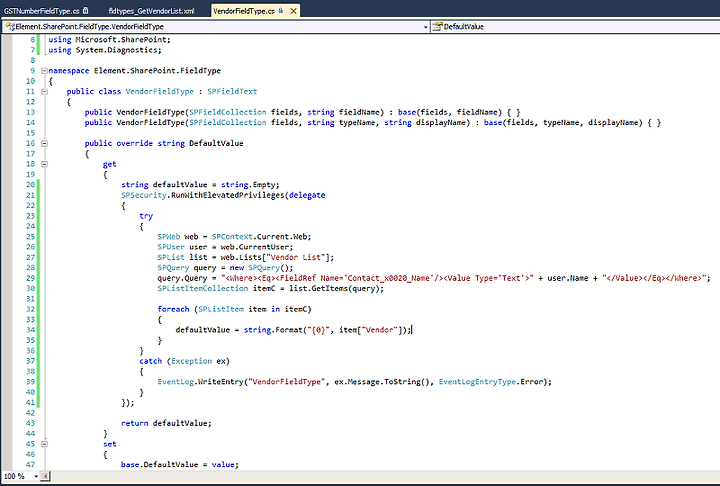Viewport: 720px width, 486px height.
Task: Click the 'delegate' keyword on line 21
Action: click(x=307, y=195)
